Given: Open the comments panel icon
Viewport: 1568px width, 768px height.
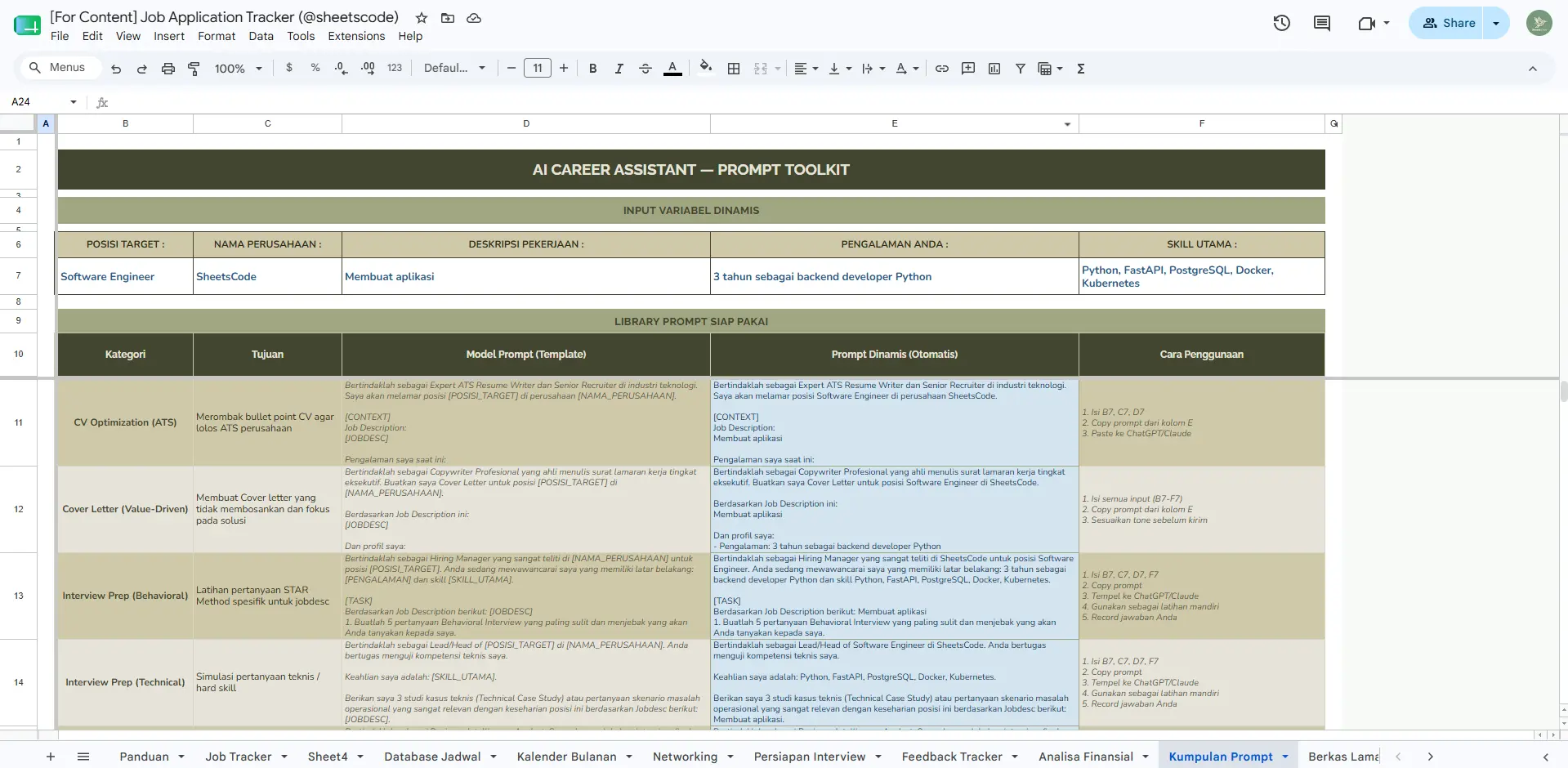Looking at the screenshot, I should [x=1322, y=23].
